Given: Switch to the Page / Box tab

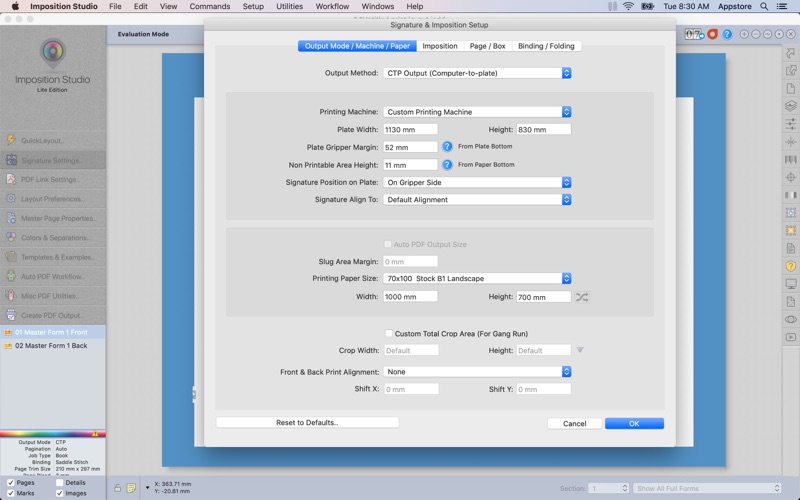Looking at the screenshot, I should tap(487, 46).
